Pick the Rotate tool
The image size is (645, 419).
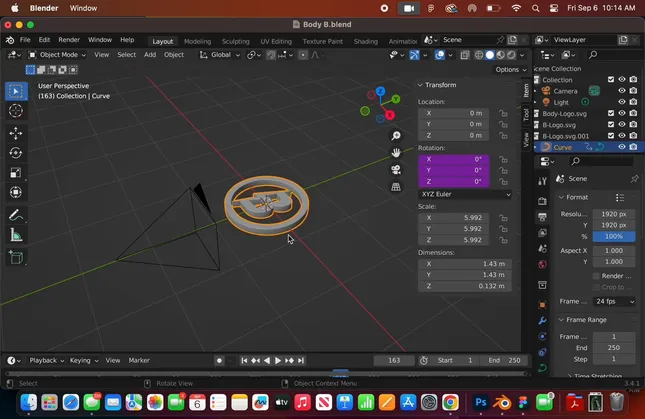[x=16, y=153]
